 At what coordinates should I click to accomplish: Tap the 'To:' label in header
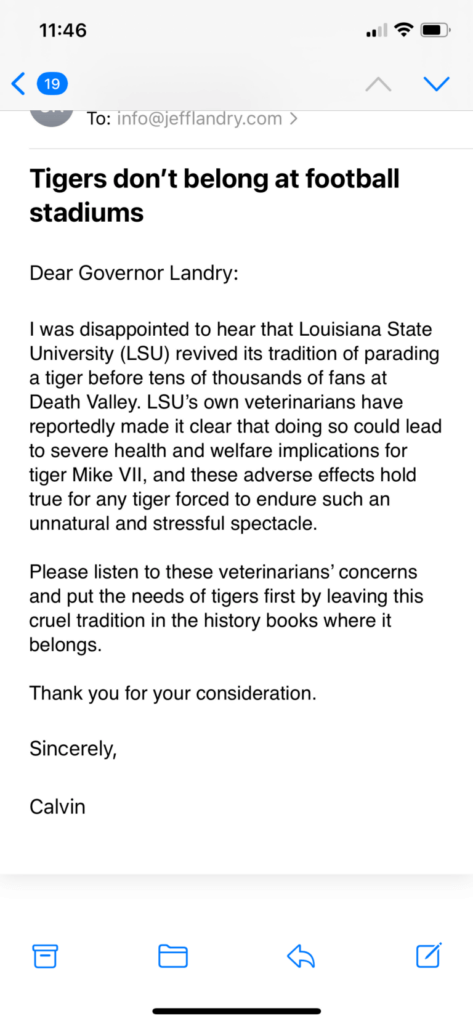point(99,119)
